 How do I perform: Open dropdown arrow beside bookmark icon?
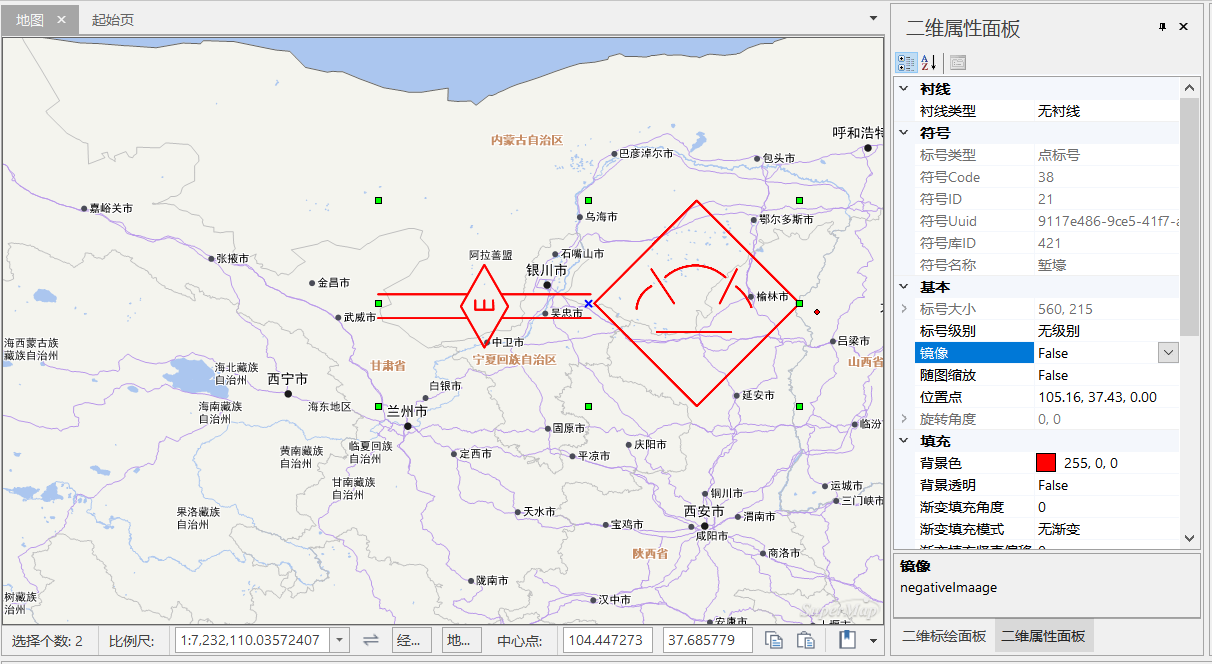tap(873, 641)
